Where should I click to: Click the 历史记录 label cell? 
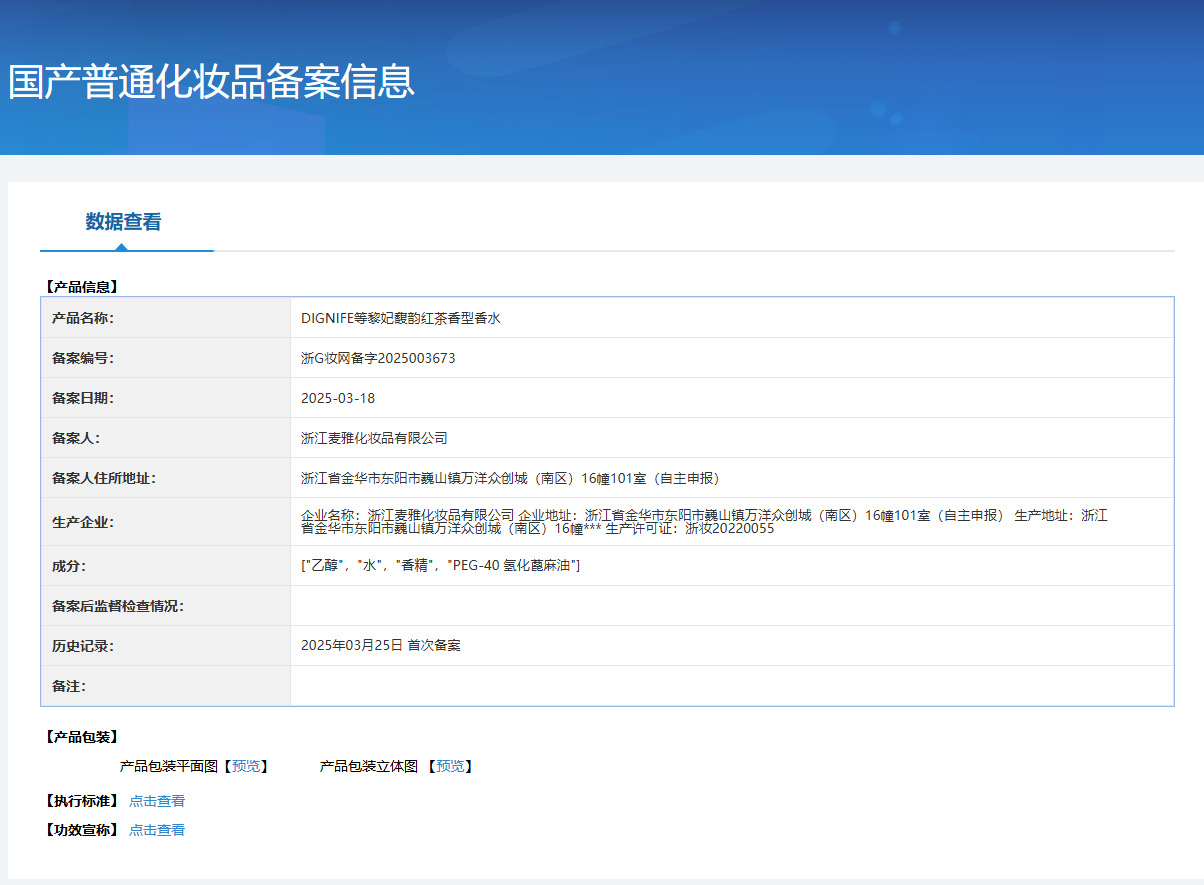[x=166, y=646]
